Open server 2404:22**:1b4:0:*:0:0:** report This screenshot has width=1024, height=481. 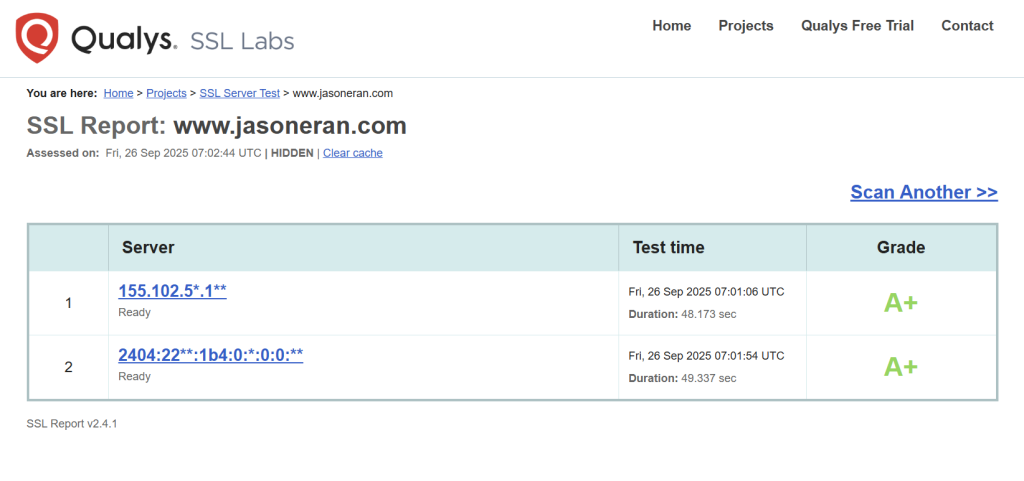[210, 355]
